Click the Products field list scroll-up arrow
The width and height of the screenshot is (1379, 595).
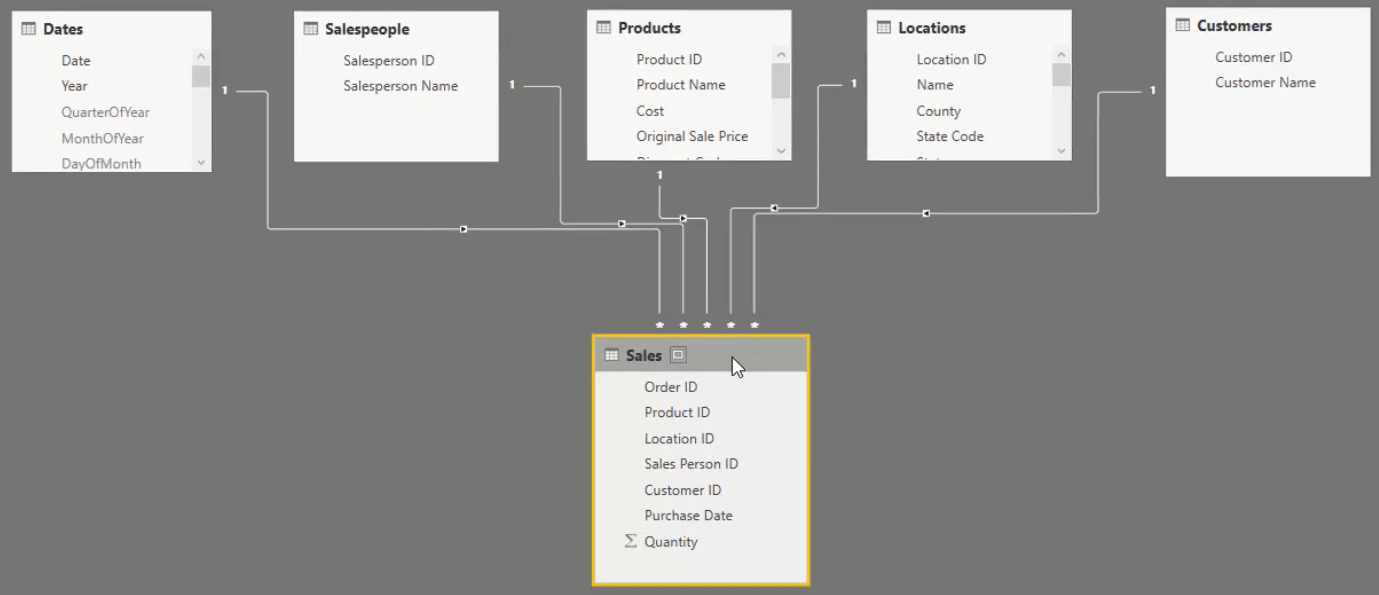click(781, 55)
